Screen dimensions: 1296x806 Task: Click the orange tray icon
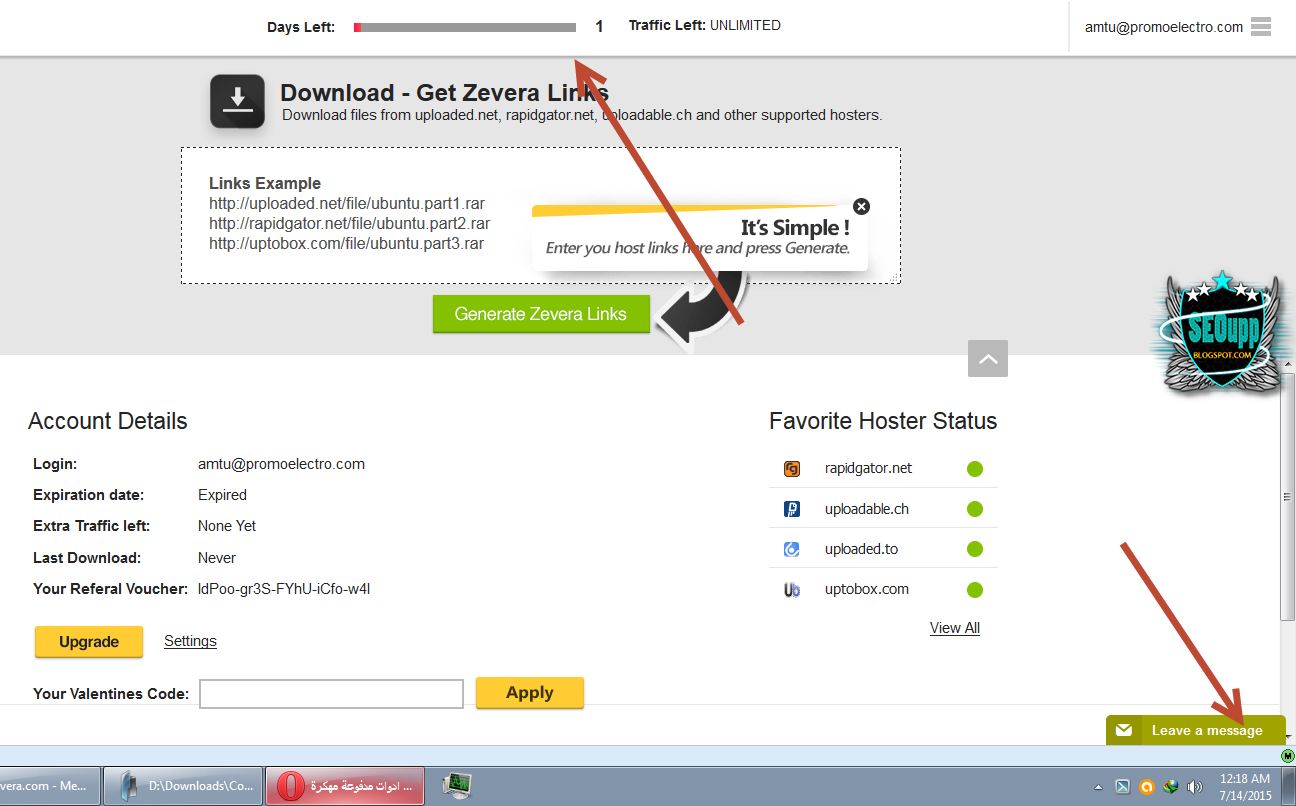[x=1147, y=787]
